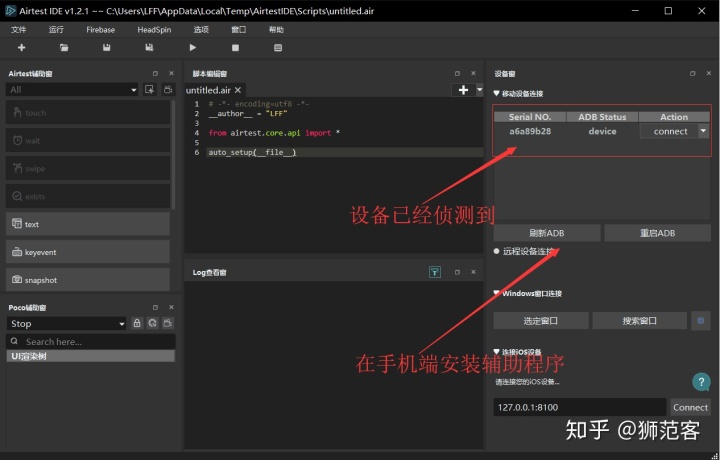
Task: Click Poco record camera icon
Action: pos(168,323)
